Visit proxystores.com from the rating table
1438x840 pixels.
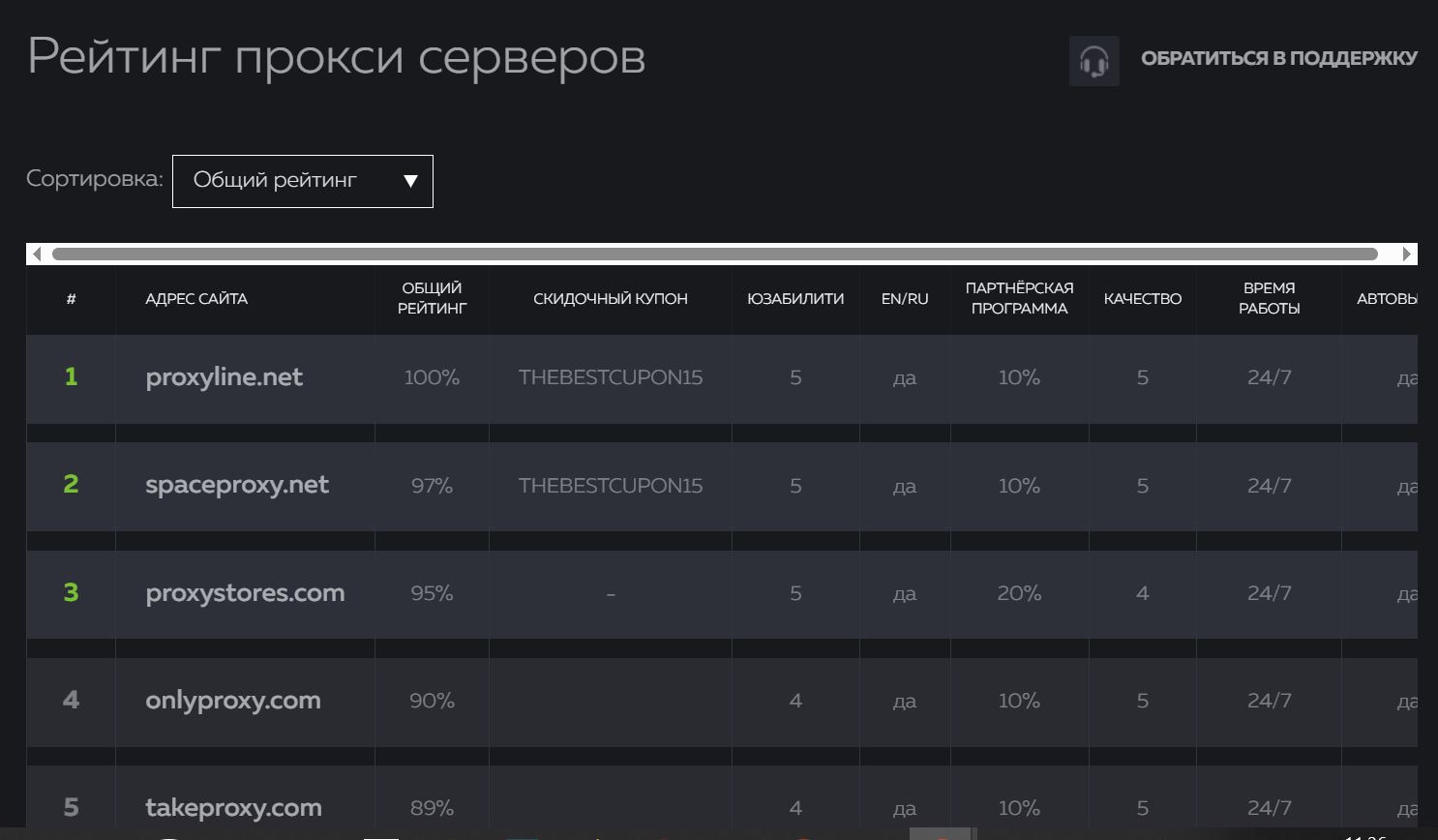(x=245, y=592)
